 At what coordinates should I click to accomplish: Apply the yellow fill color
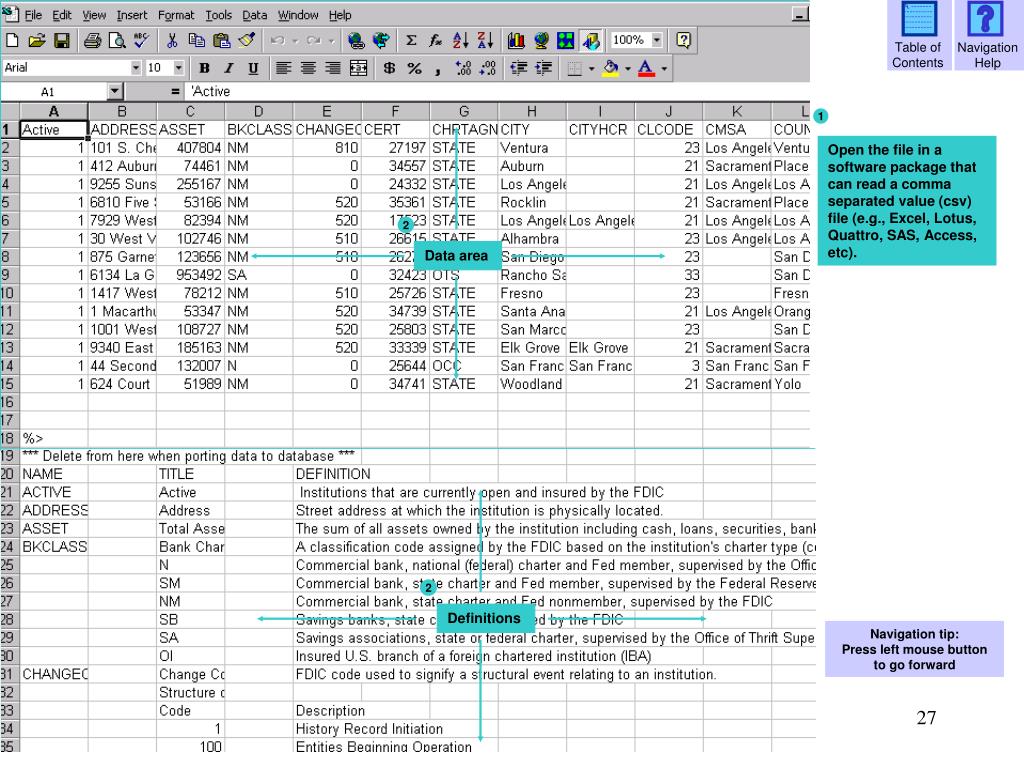[611, 68]
